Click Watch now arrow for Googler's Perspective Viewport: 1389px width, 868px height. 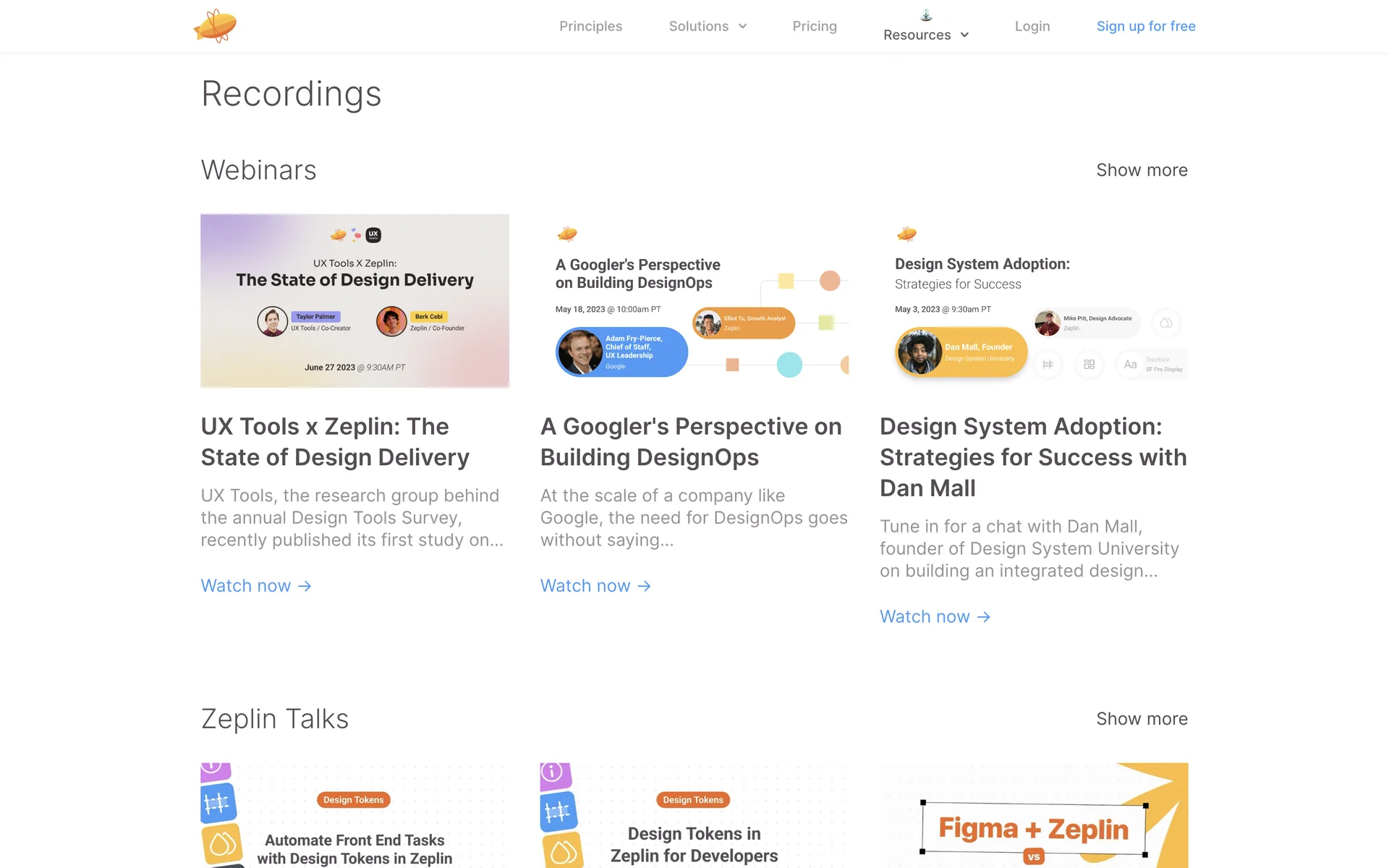pyautogui.click(x=644, y=586)
